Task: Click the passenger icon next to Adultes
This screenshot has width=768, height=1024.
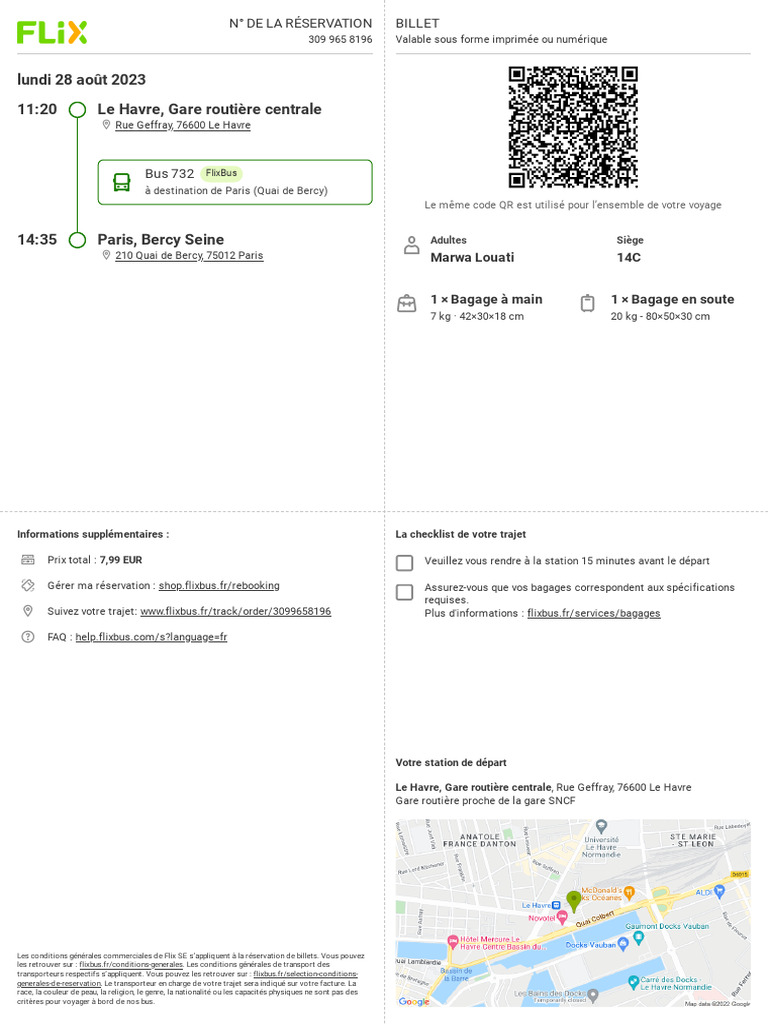Action: pos(411,246)
